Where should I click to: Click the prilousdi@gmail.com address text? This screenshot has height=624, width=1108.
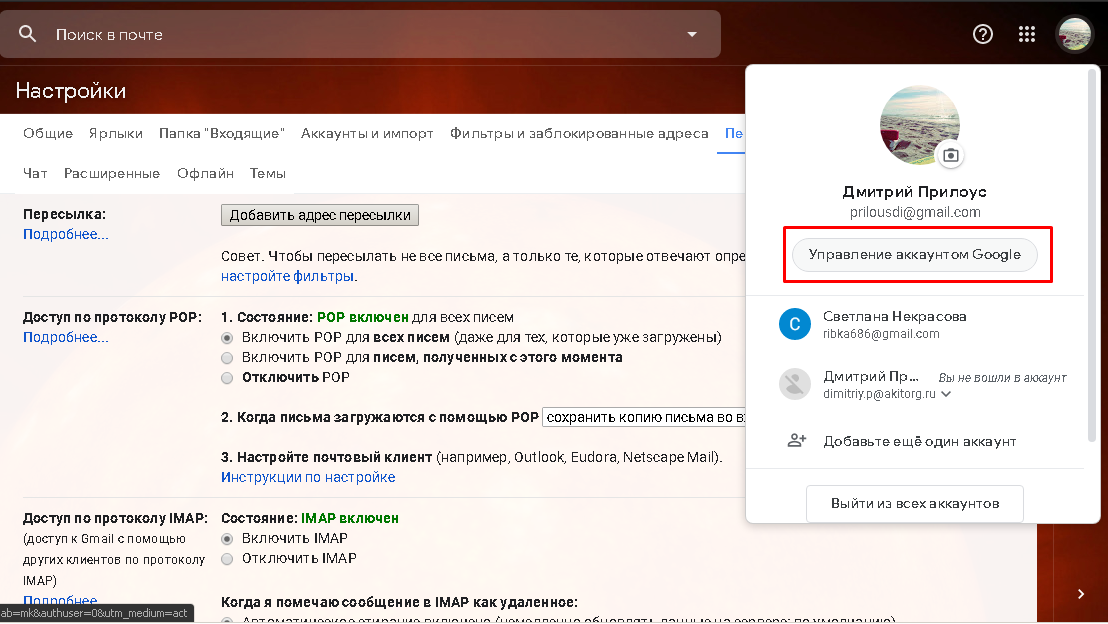coord(915,212)
